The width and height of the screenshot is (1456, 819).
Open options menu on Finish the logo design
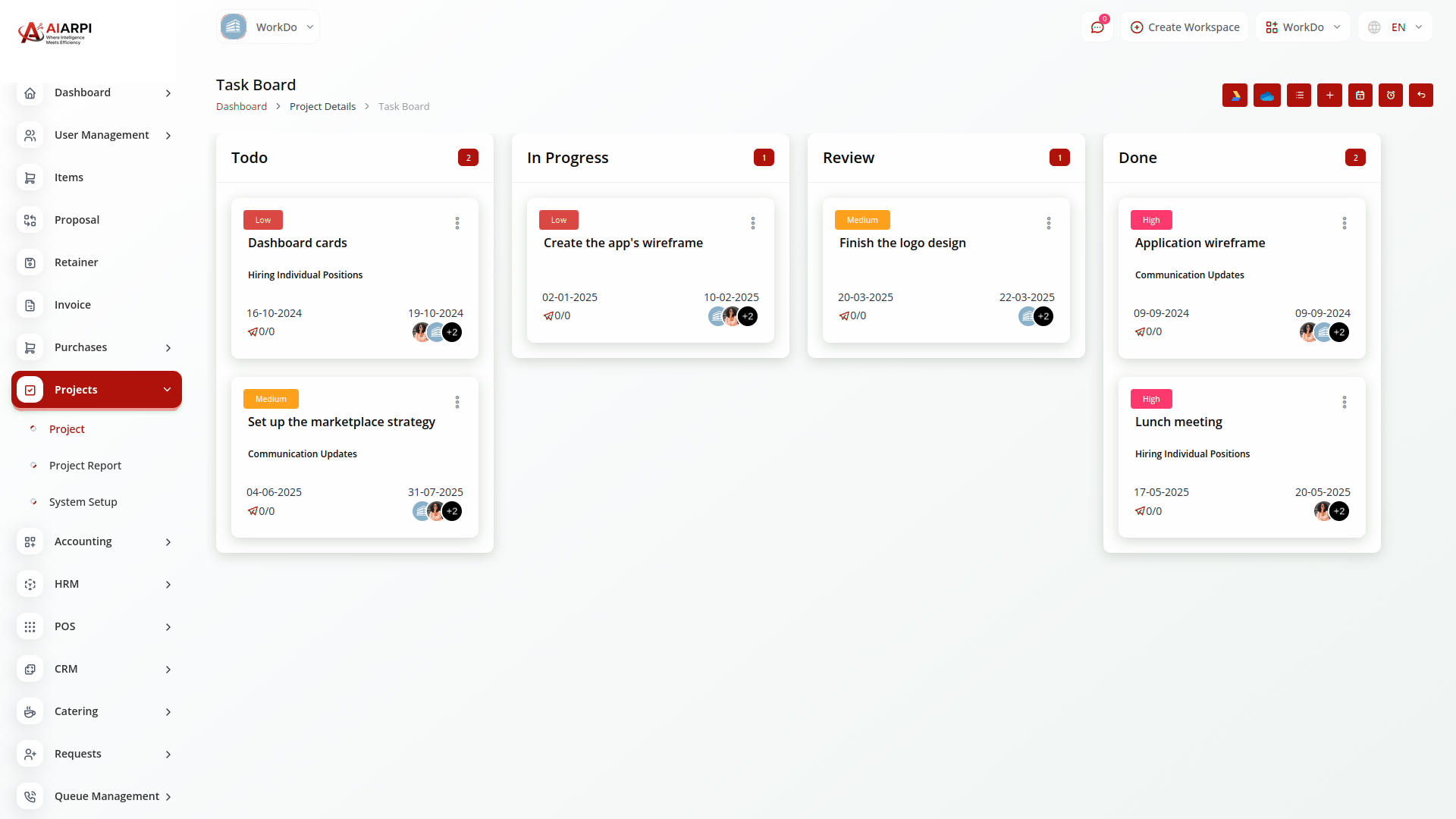pyautogui.click(x=1049, y=223)
